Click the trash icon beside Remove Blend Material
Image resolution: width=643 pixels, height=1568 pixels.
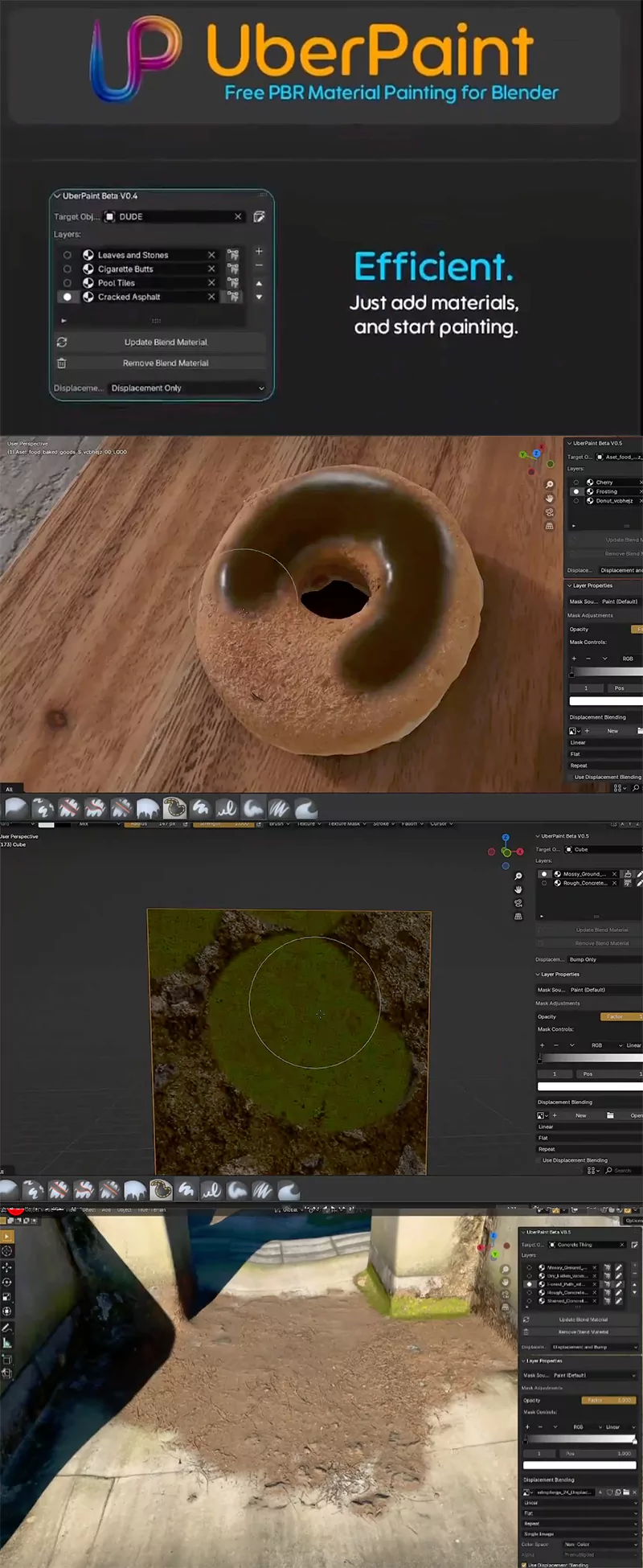point(62,363)
